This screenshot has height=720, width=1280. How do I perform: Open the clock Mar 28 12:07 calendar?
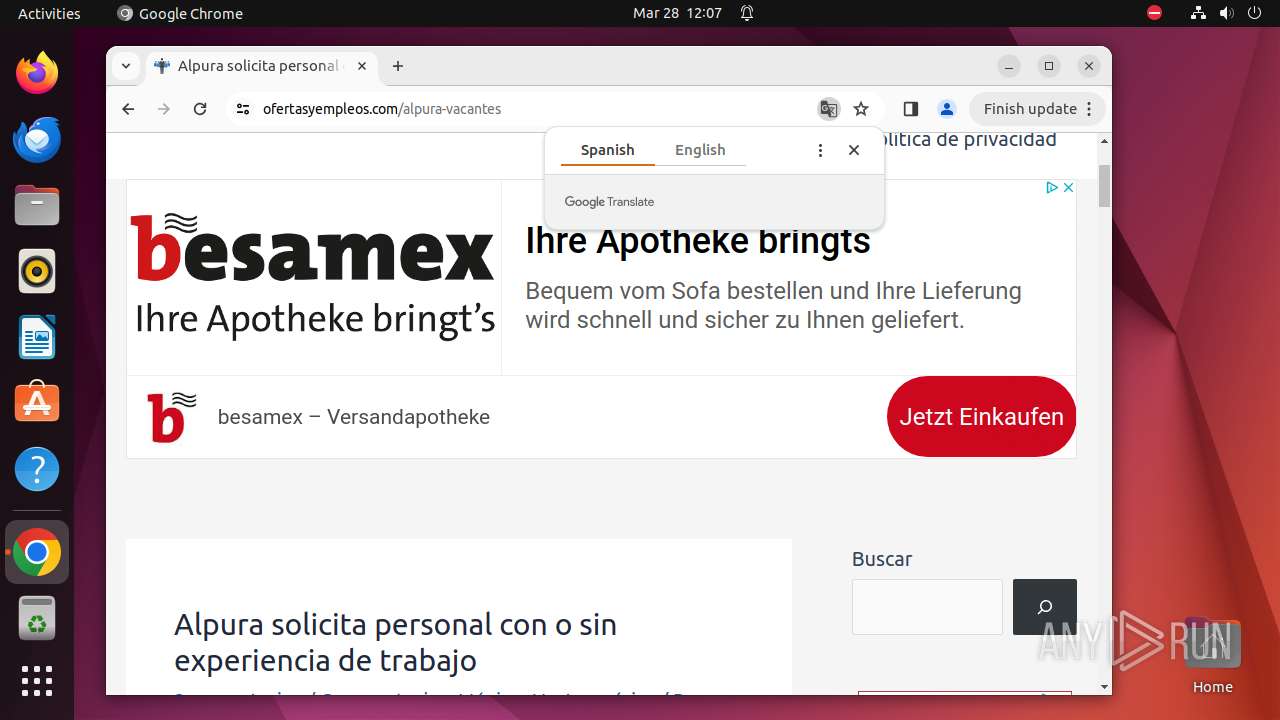677,13
